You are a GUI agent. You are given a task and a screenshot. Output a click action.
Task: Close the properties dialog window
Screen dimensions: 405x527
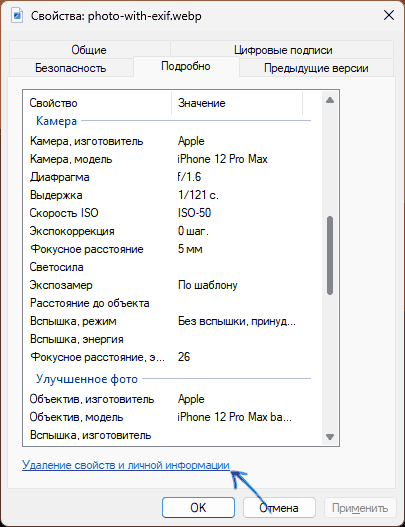[x=389, y=15]
